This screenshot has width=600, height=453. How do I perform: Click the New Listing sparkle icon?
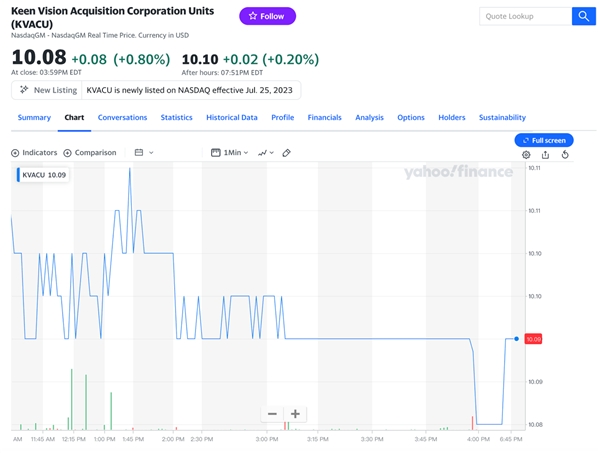pos(24,90)
